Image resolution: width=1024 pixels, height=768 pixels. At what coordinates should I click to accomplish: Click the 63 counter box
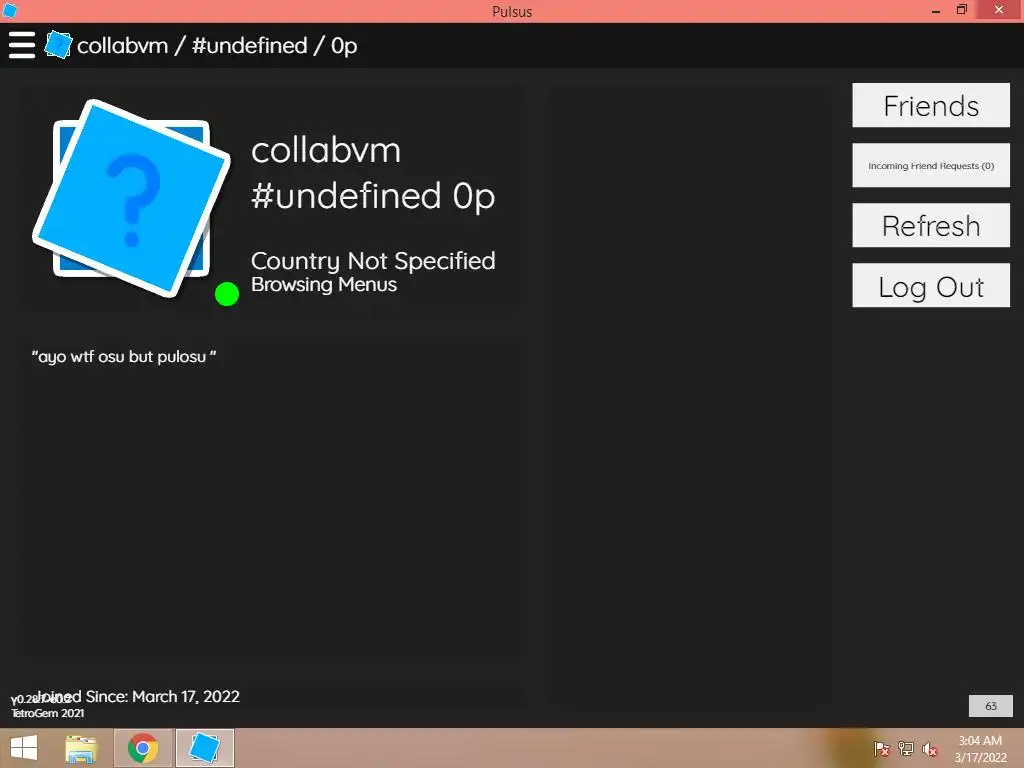[991, 706]
